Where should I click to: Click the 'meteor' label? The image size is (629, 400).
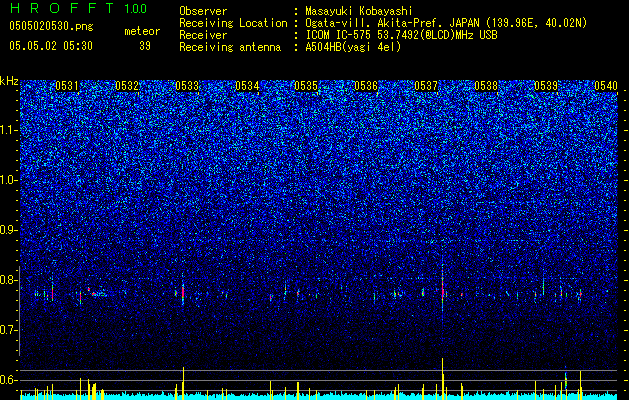(142, 31)
